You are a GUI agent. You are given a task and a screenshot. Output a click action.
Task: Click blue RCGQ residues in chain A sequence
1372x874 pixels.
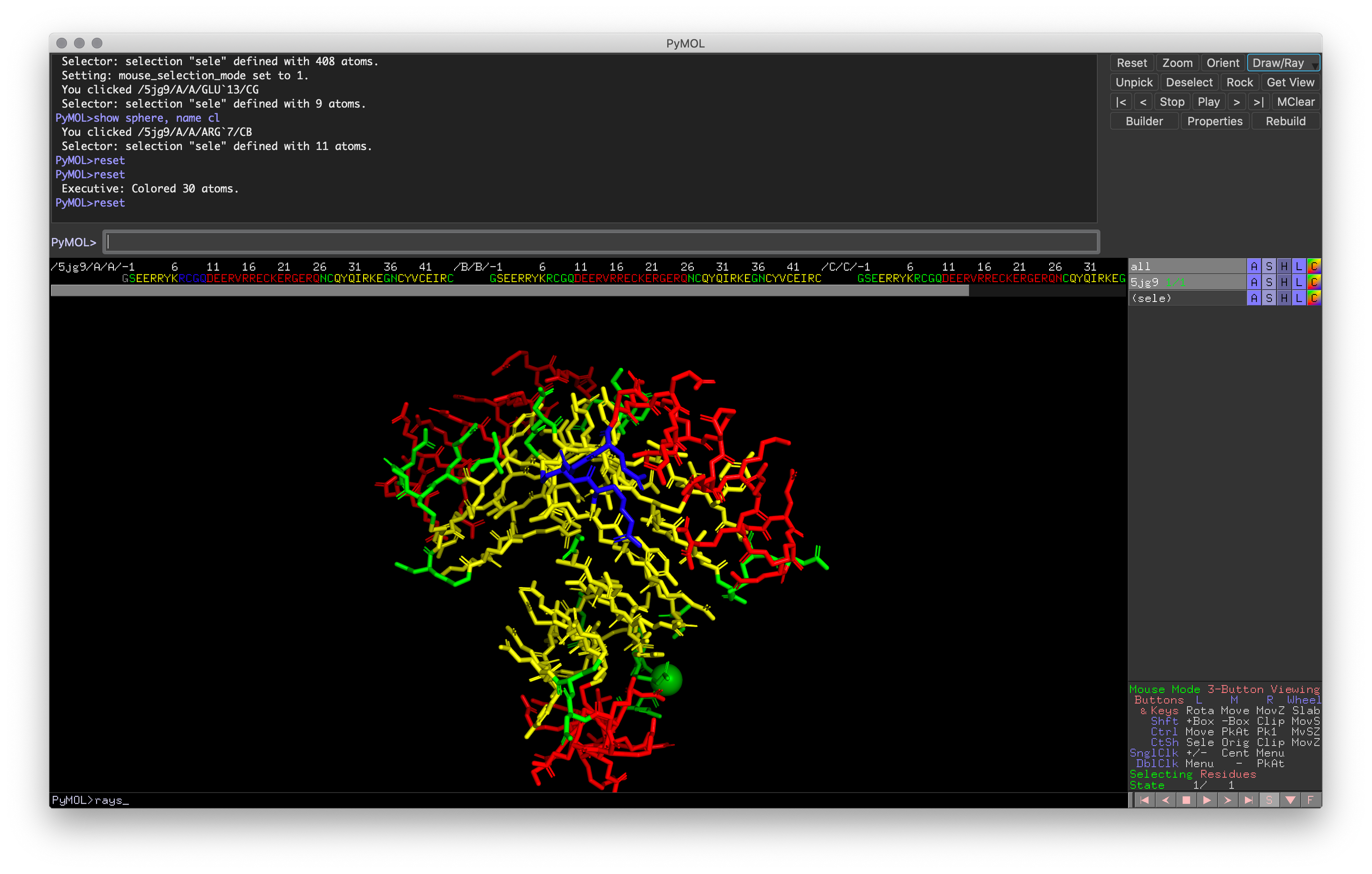(x=192, y=278)
